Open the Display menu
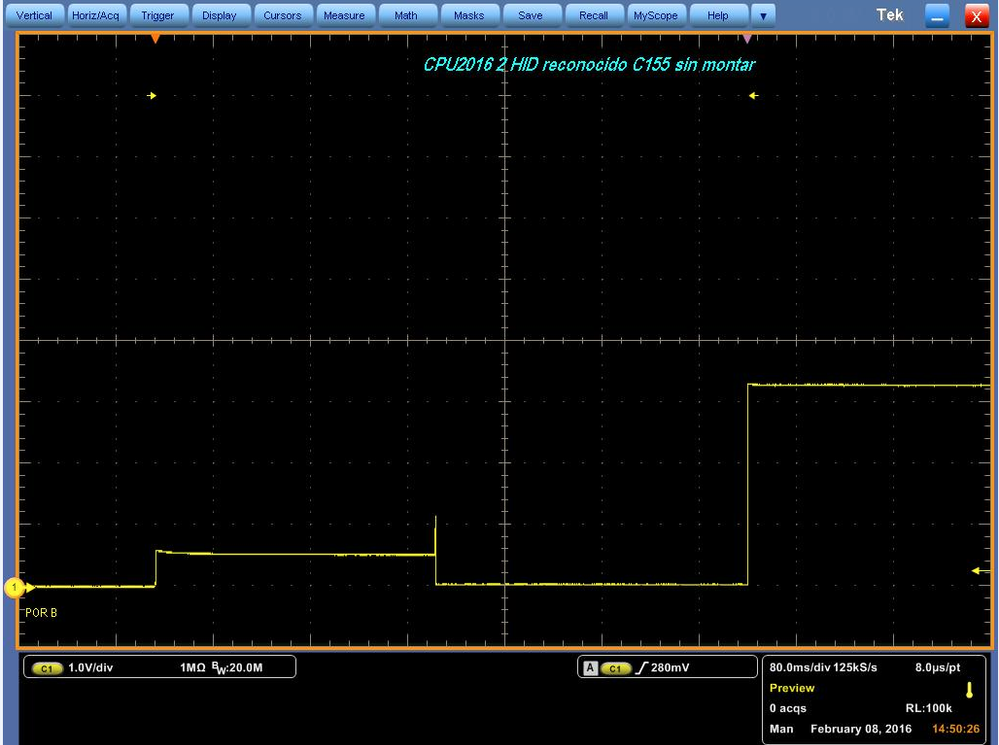The image size is (999, 745). tap(219, 15)
